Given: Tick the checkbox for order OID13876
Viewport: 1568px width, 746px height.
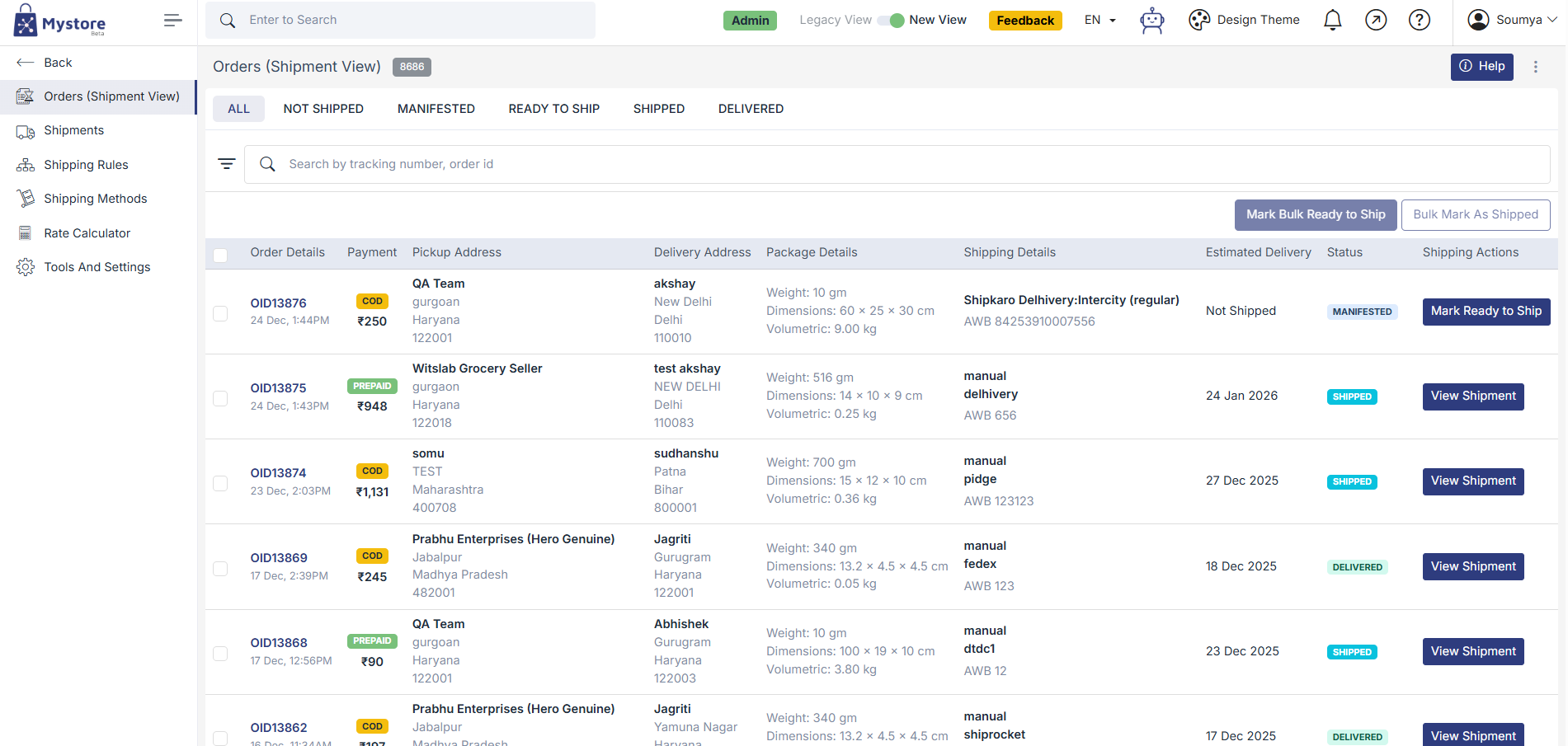Looking at the screenshot, I should 220,313.
